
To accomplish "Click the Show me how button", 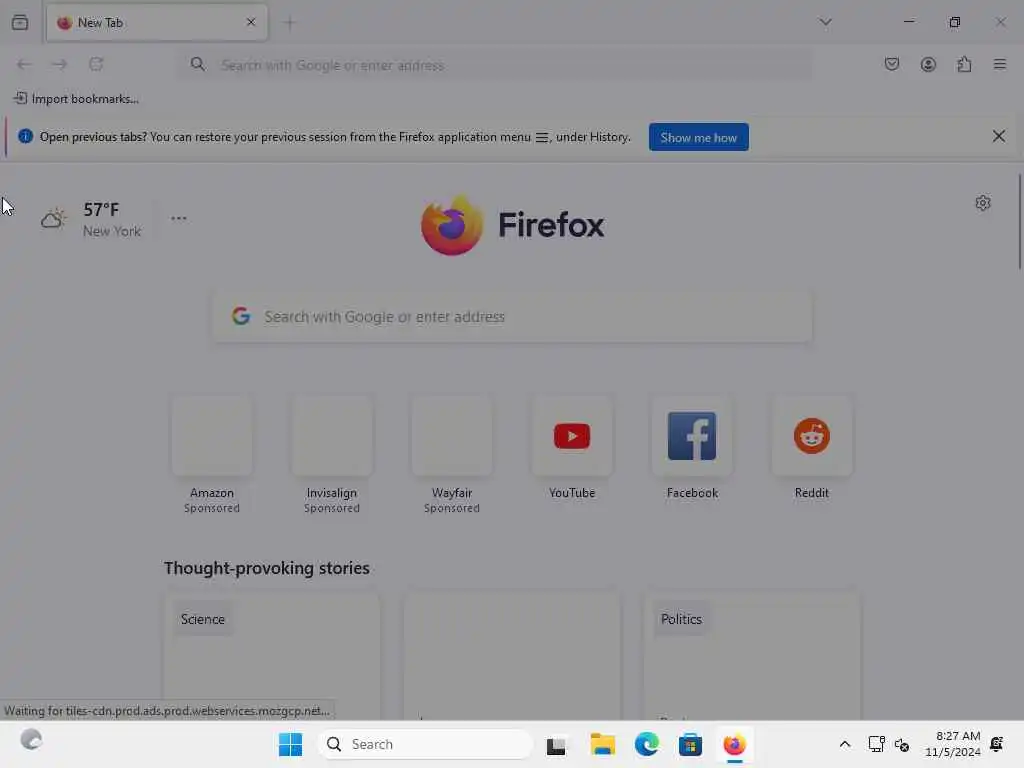I will pyautogui.click(x=698, y=137).
